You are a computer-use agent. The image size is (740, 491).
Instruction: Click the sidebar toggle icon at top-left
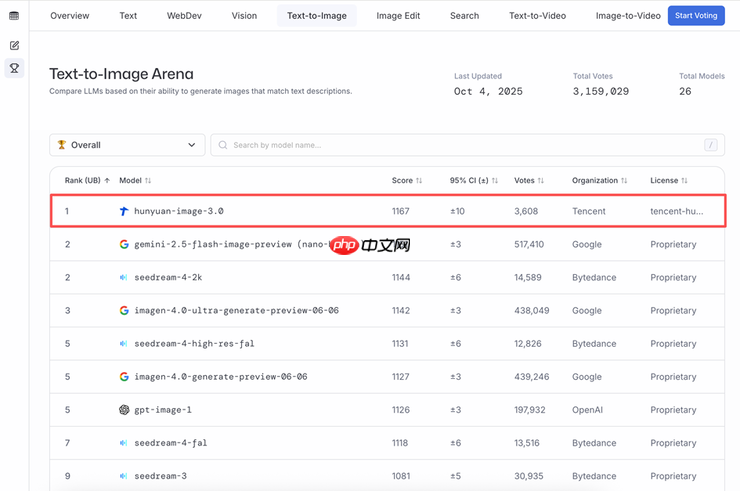pyautogui.click(x=14, y=16)
